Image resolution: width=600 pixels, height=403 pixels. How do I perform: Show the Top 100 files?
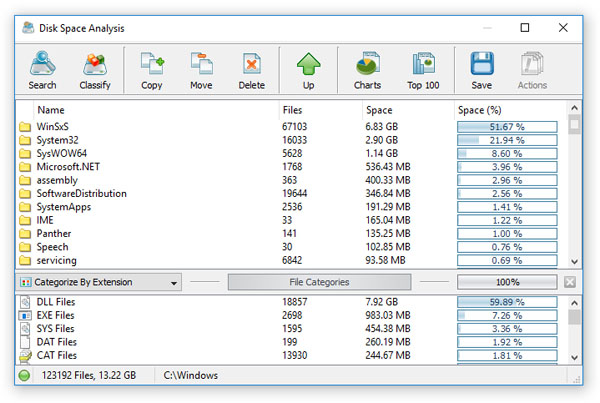[423, 70]
